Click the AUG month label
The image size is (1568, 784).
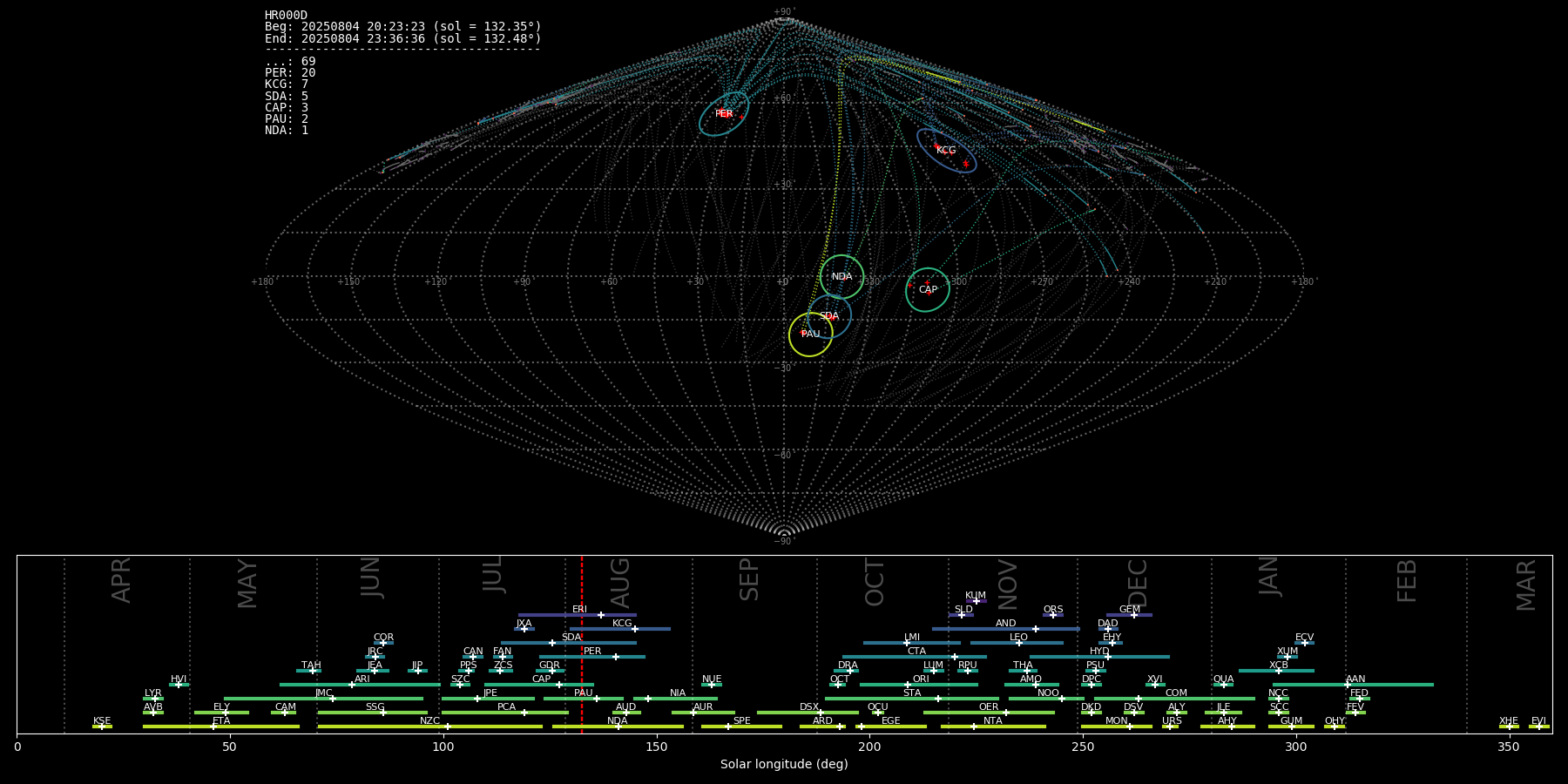point(620,583)
